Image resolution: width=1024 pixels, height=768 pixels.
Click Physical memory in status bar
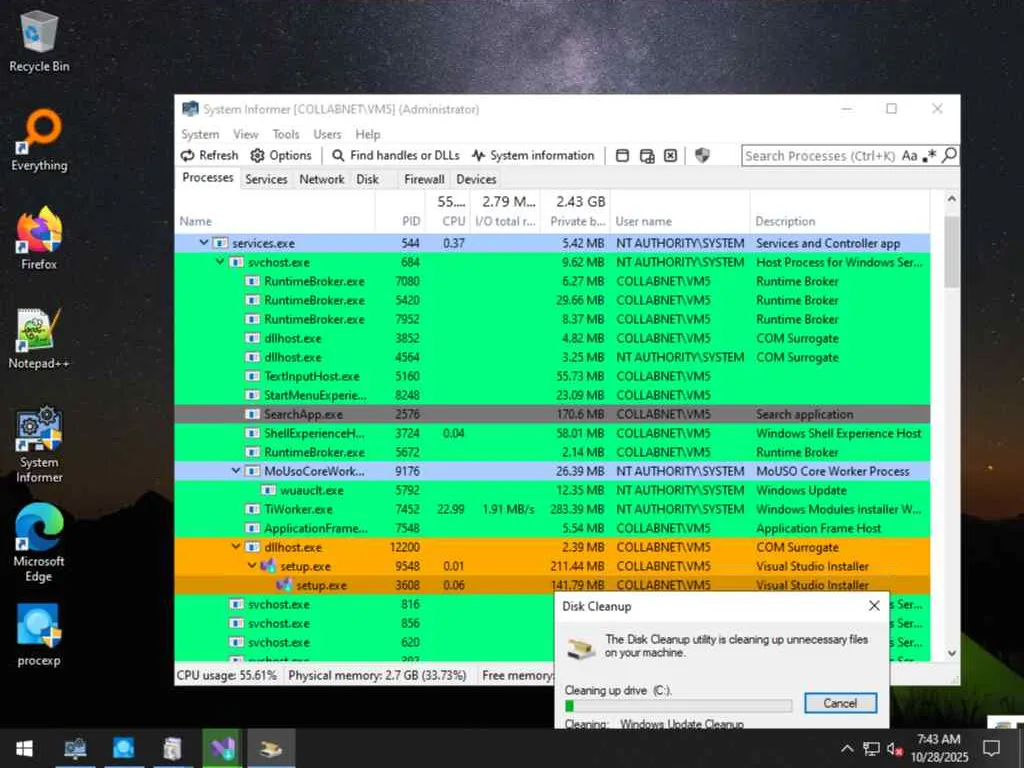tap(377, 675)
